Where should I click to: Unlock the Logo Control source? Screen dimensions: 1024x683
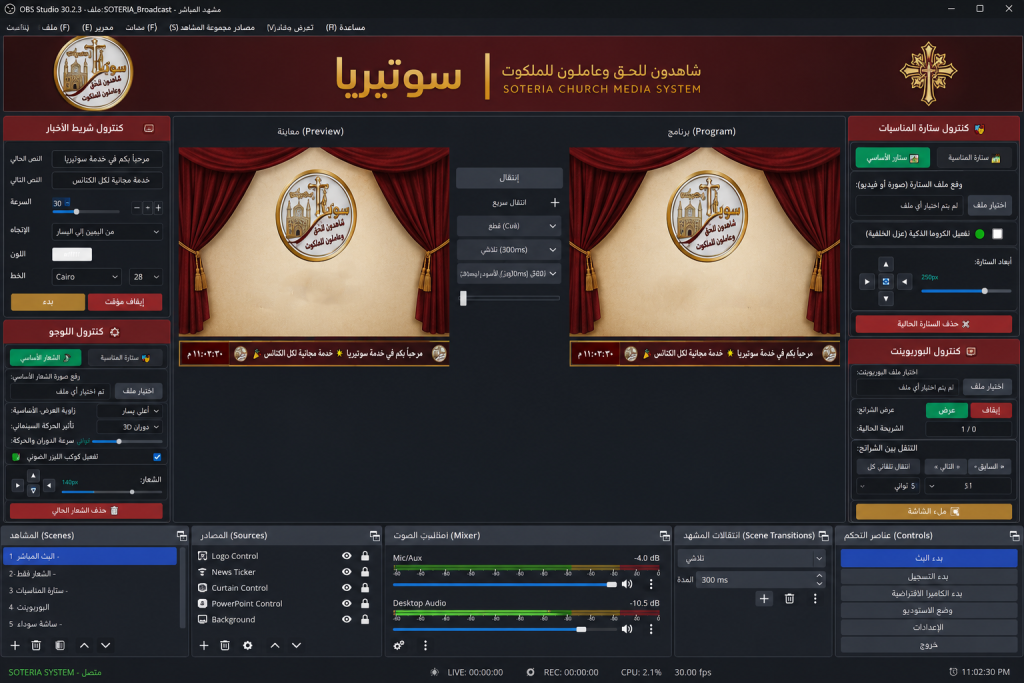coord(365,556)
